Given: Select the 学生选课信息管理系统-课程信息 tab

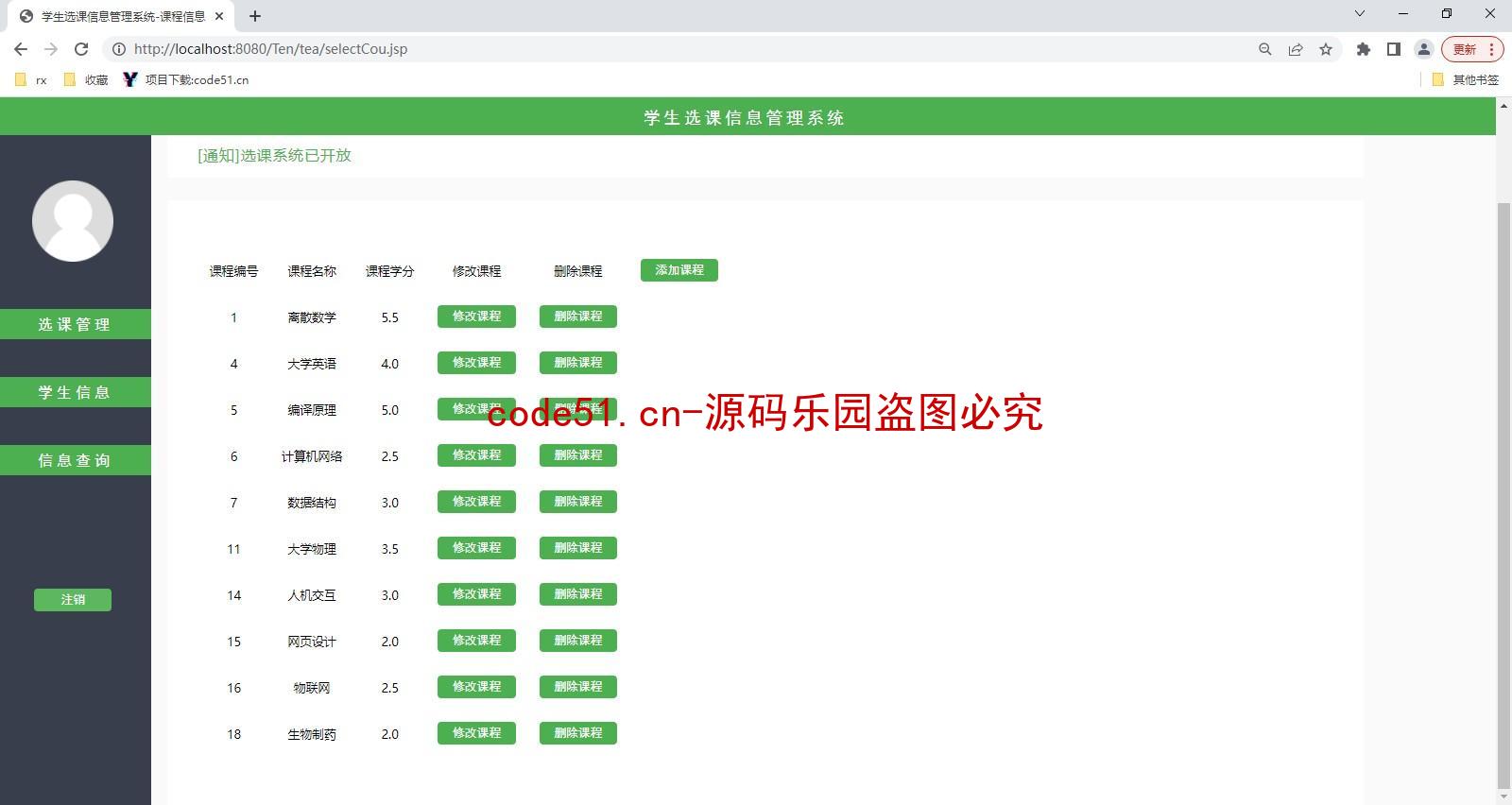Looking at the screenshot, I should 123,17.
